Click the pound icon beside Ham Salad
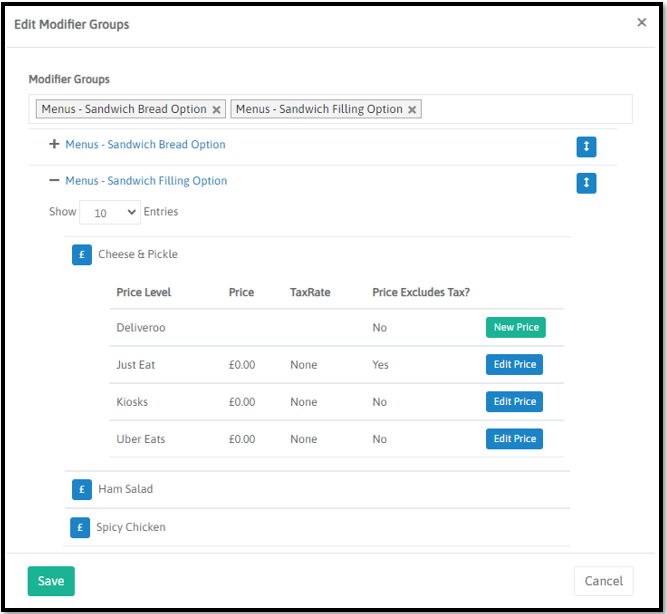The width and height of the screenshot is (667, 614). [82, 490]
